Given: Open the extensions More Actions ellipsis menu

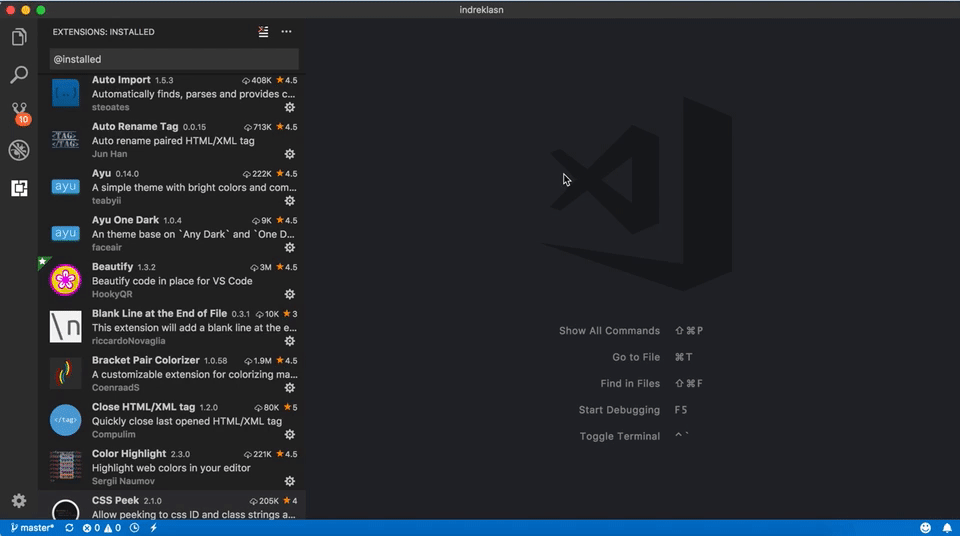Looking at the screenshot, I should [x=287, y=32].
